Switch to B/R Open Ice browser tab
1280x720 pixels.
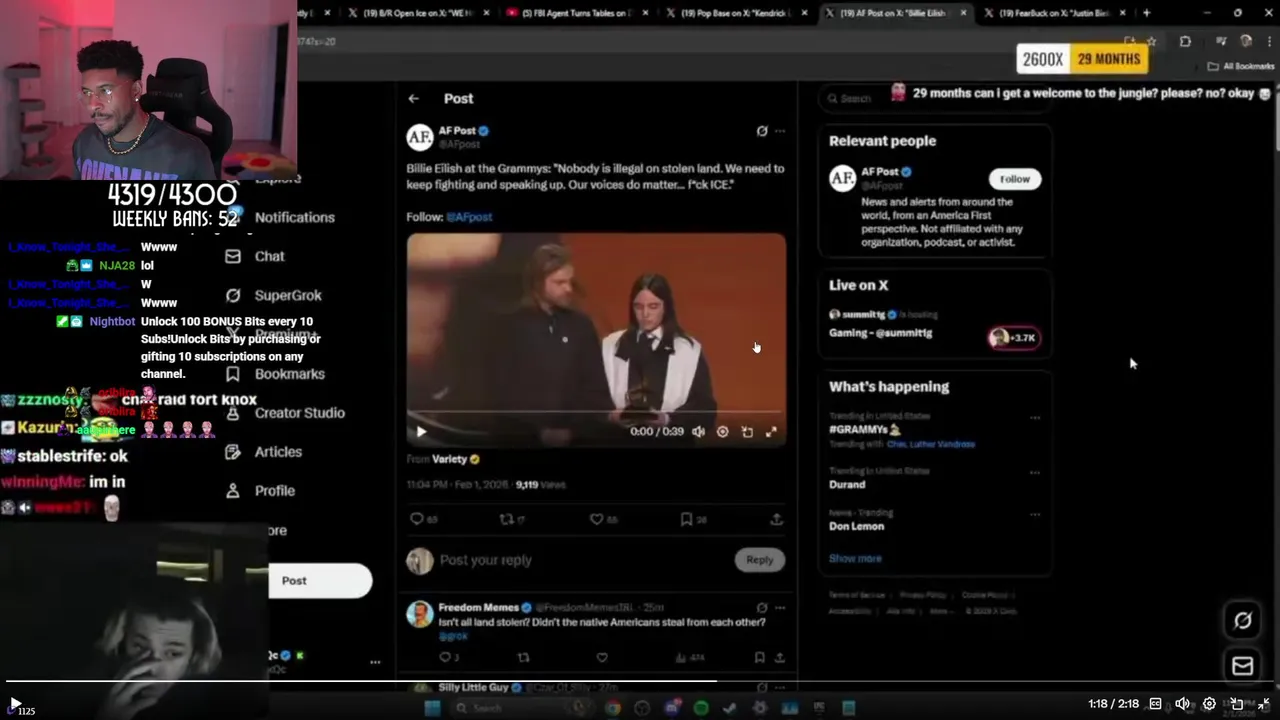[x=420, y=13]
